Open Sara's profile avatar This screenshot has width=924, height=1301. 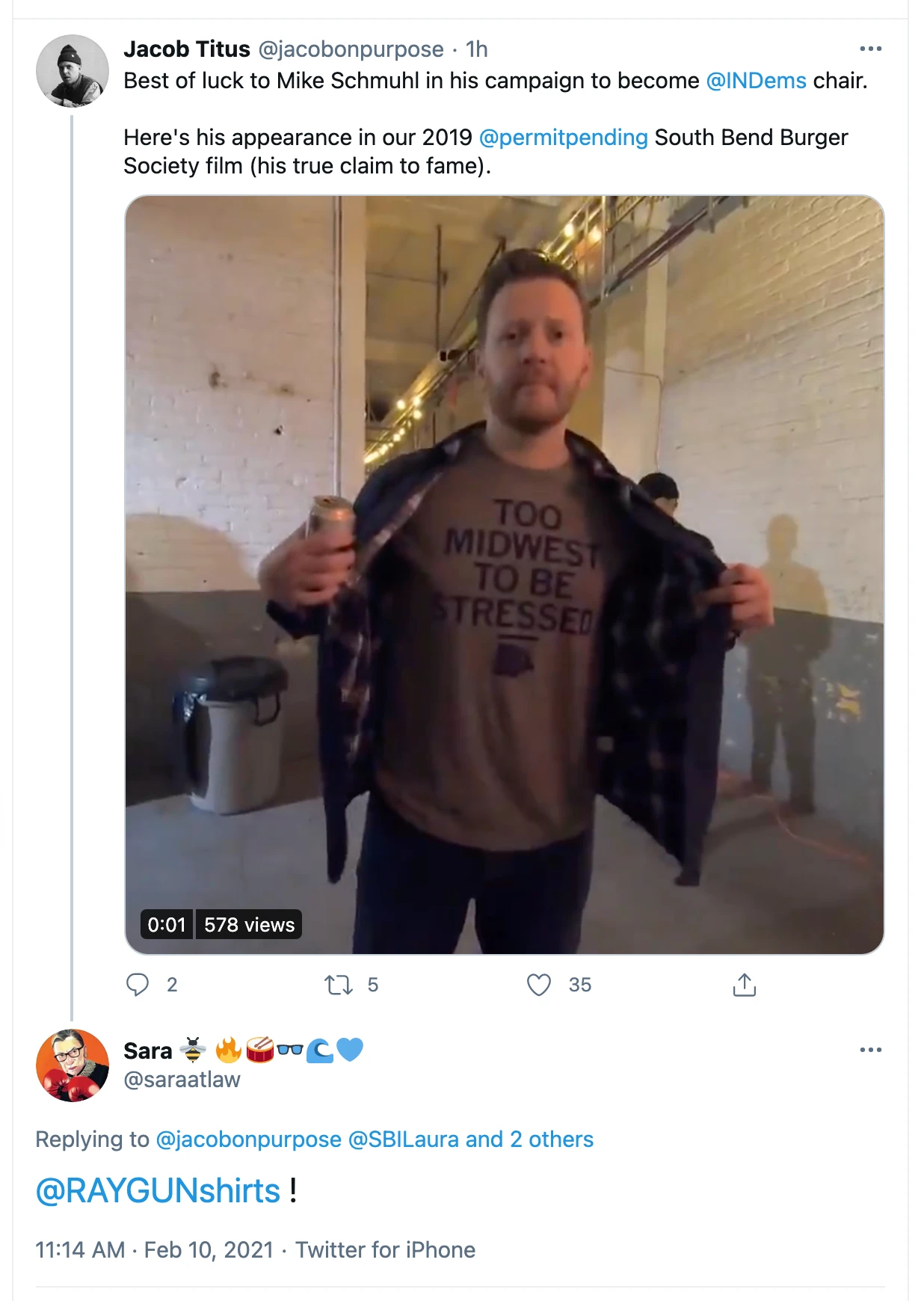pos(73,1065)
